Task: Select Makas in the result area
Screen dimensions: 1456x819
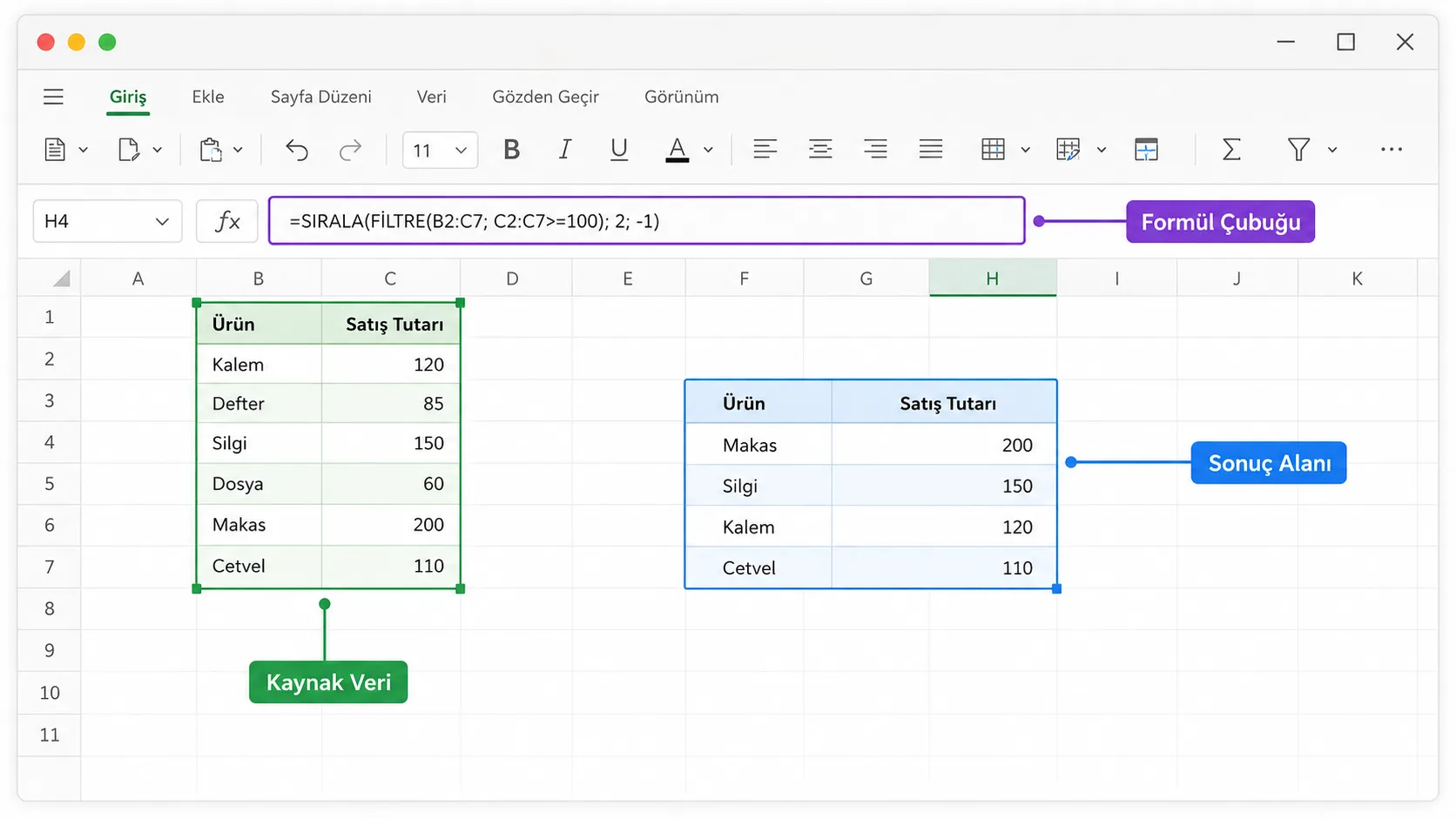Action: (758, 445)
